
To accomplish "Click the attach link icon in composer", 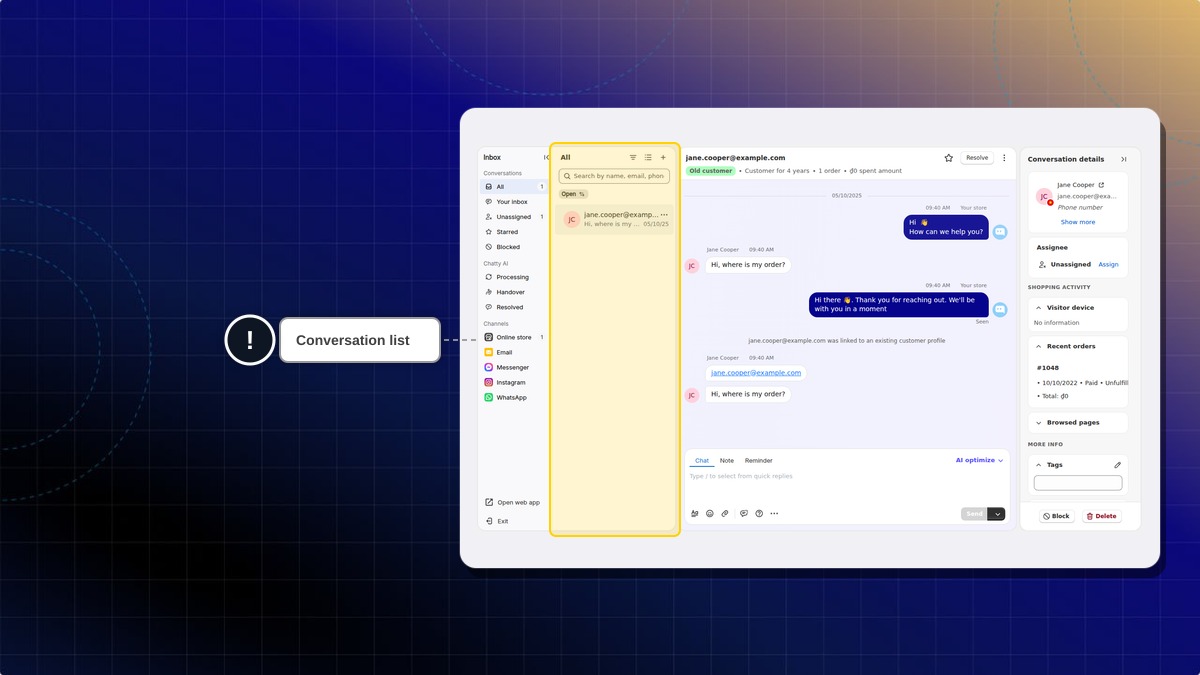I will pyautogui.click(x=725, y=514).
